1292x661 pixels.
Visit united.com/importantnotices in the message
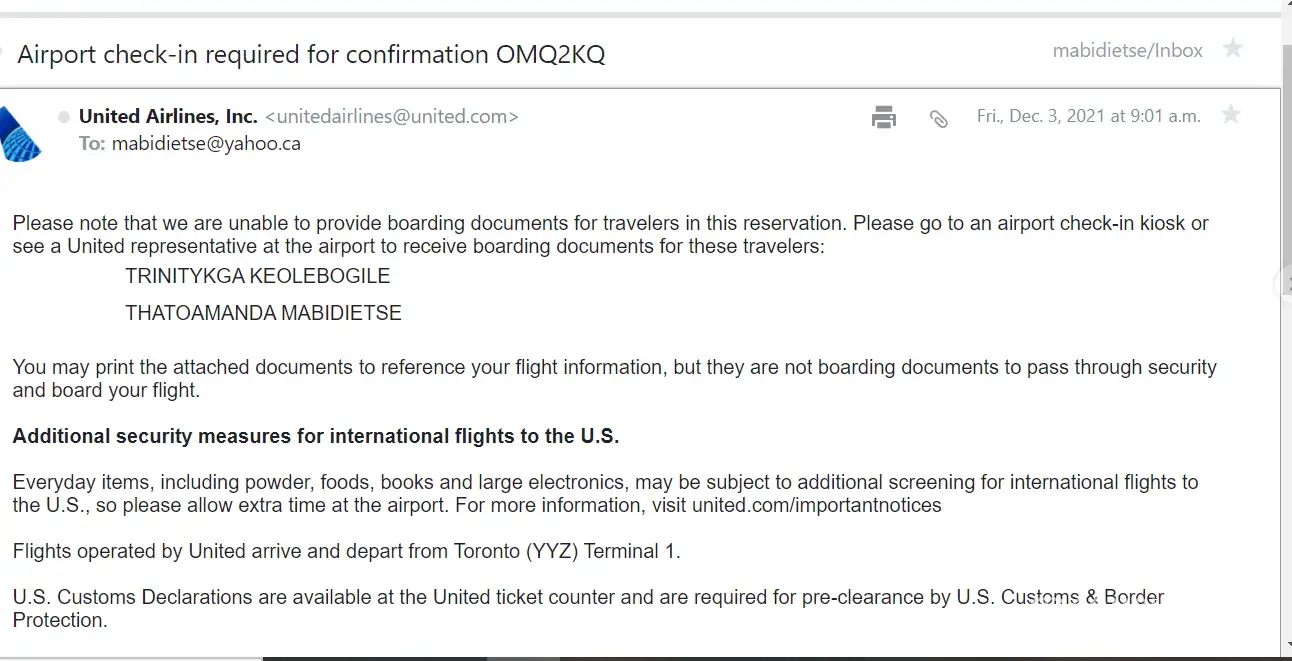tap(816, 505)
